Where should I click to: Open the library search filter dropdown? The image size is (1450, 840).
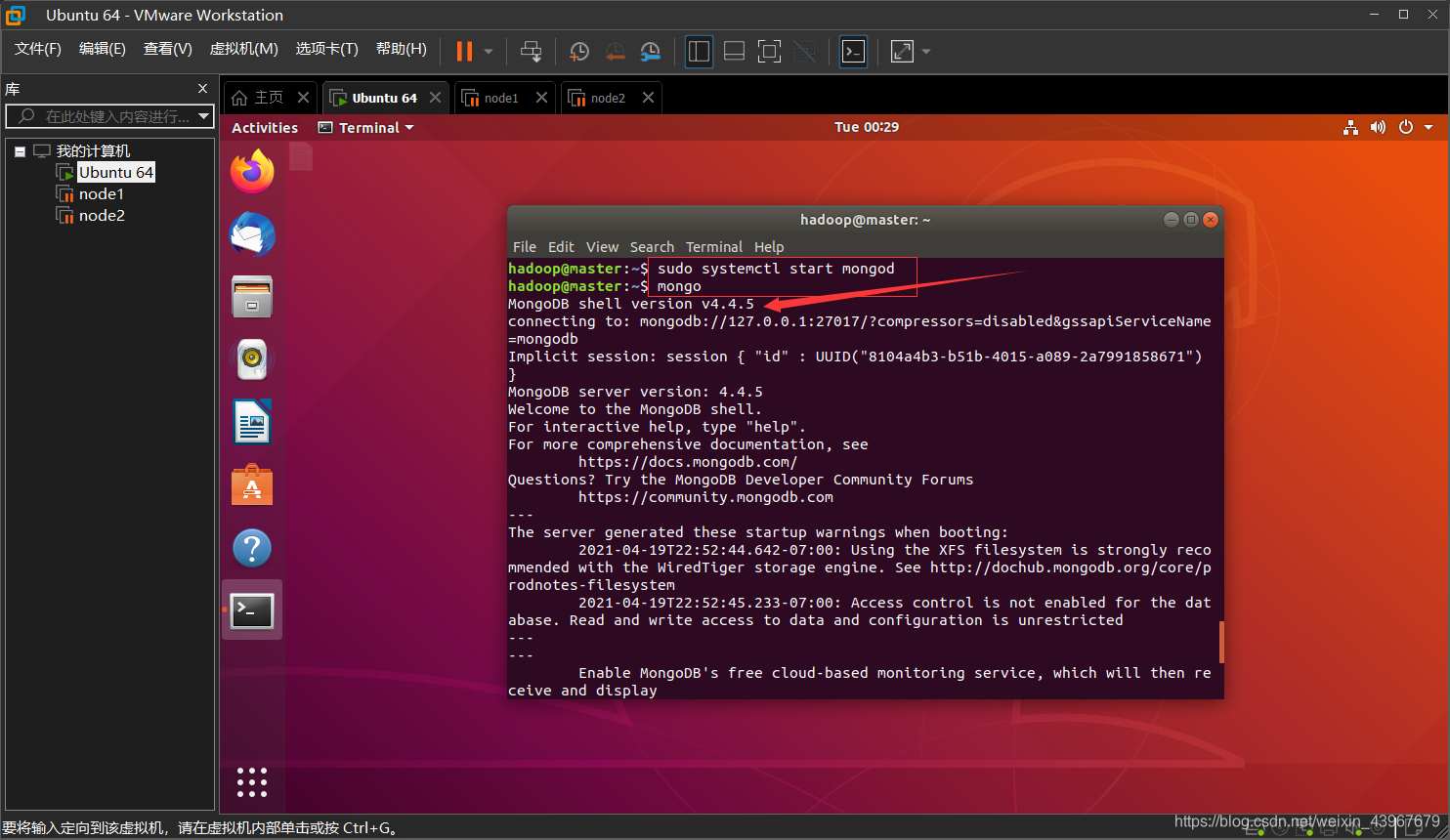(203, 116)
